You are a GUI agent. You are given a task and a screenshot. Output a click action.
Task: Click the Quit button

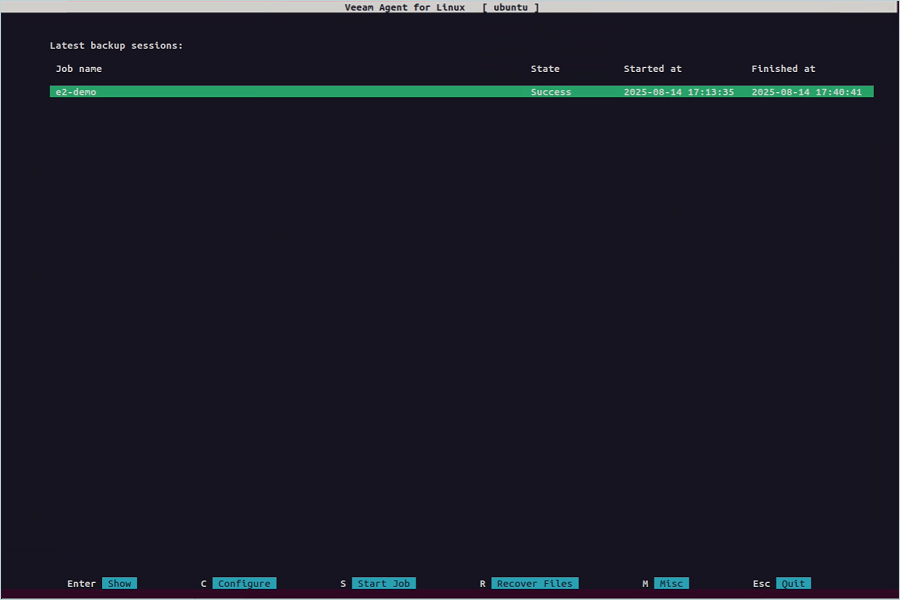click(793, 583)
